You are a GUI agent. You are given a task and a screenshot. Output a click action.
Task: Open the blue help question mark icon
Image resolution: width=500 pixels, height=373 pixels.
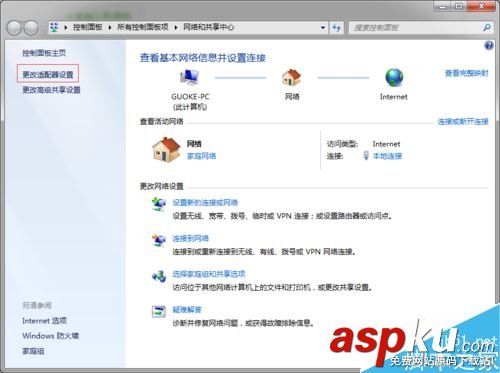489,46
